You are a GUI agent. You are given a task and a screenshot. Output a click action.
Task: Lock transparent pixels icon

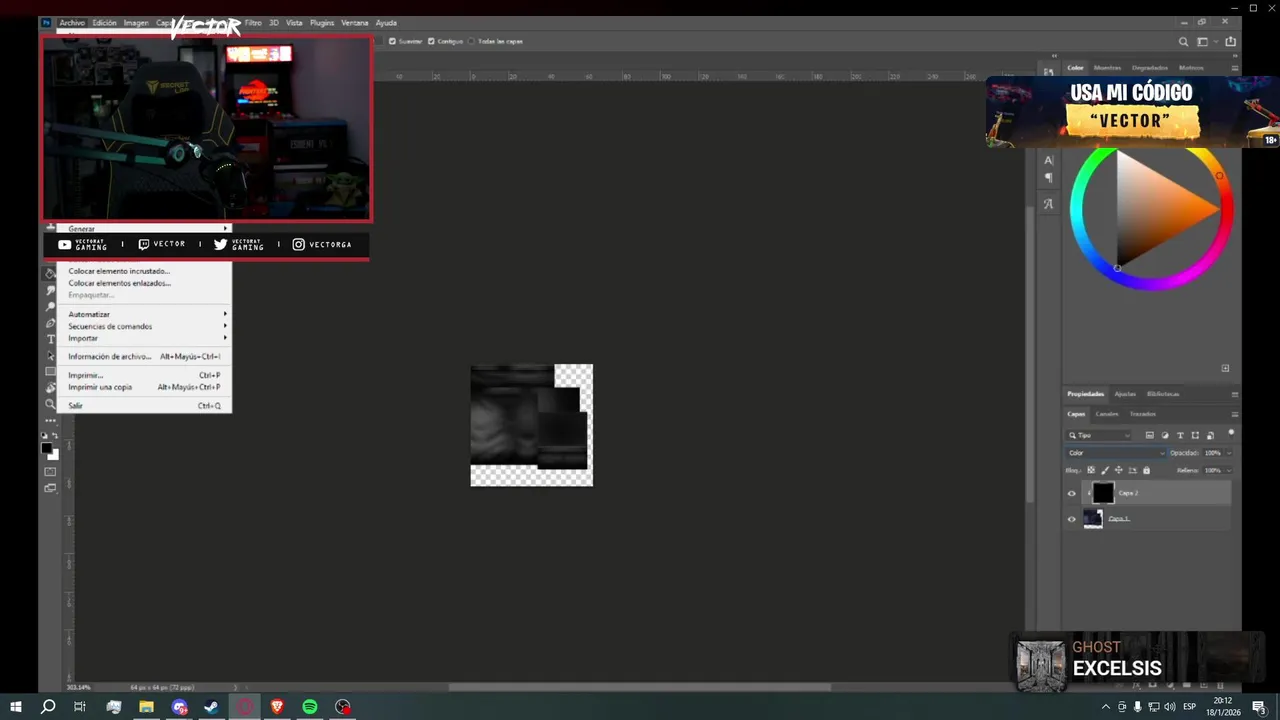point(1091,470)
